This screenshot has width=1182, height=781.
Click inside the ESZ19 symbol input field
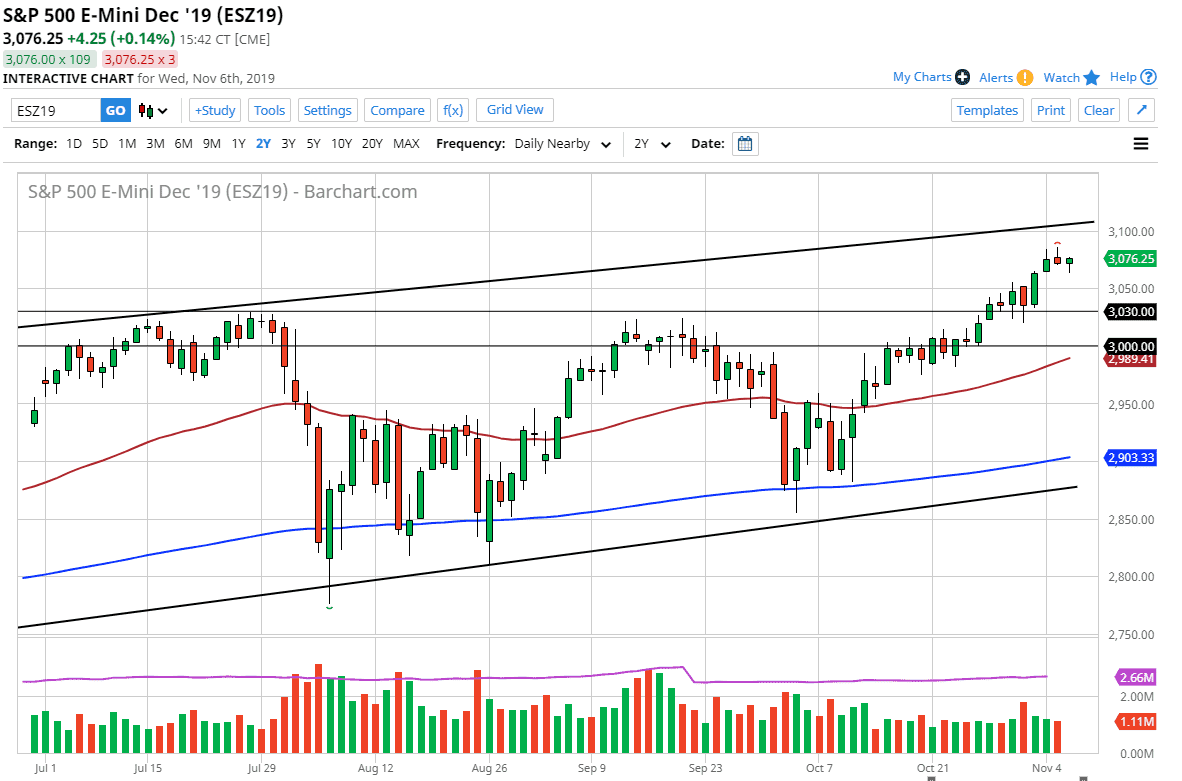pyautogui.click(x=55, y=109)
